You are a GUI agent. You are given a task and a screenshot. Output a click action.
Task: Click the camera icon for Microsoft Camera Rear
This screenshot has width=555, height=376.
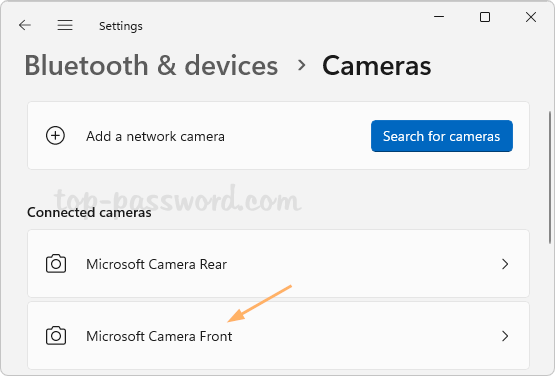click(x=56, y=264)
